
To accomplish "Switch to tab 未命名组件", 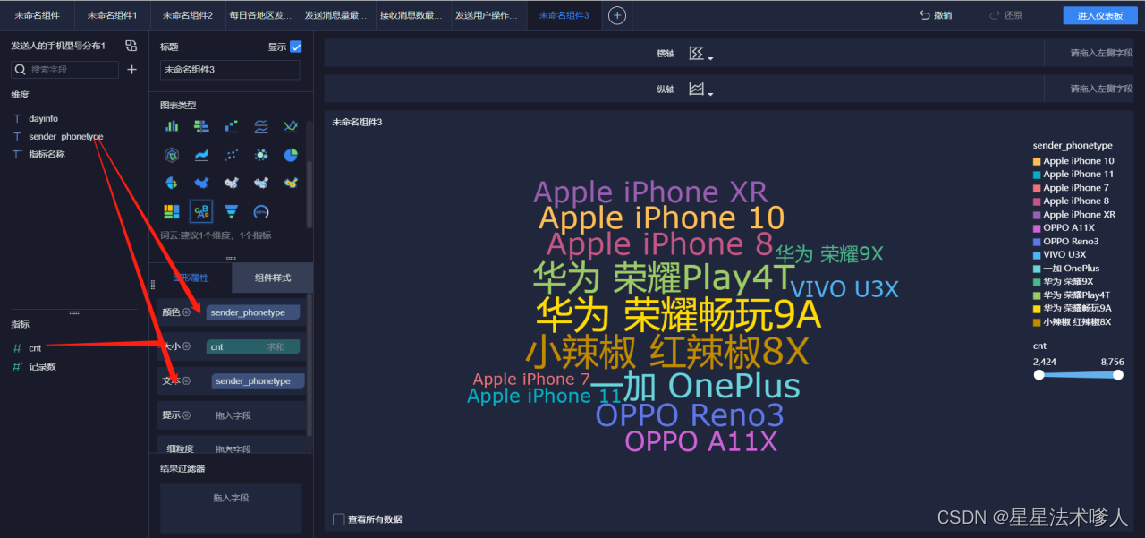I will [x=37, y=15].
